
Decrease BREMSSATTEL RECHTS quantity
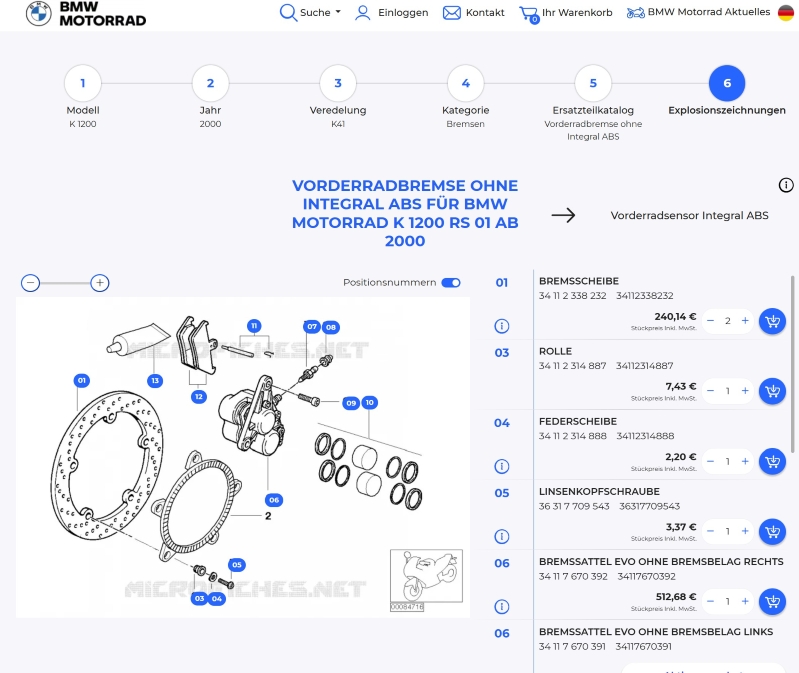point(710,601)
